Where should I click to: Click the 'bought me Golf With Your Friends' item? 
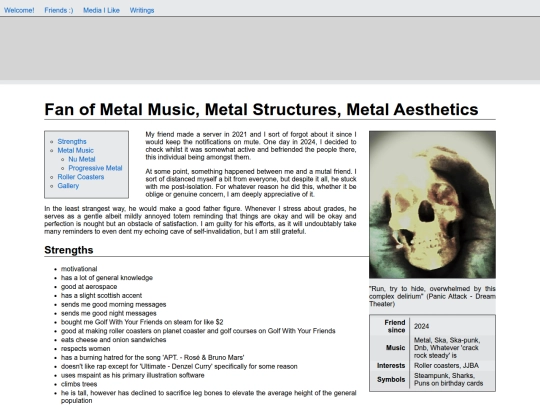tap(142, 322)
